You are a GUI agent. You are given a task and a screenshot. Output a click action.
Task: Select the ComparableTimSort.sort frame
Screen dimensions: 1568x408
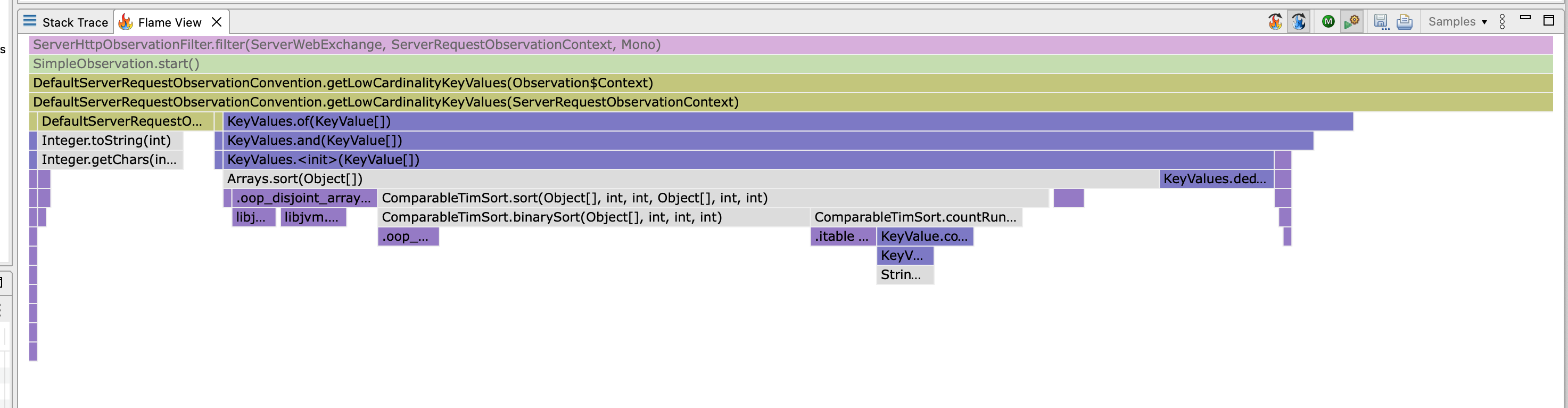pyautogui.click(x=713, y=198)
